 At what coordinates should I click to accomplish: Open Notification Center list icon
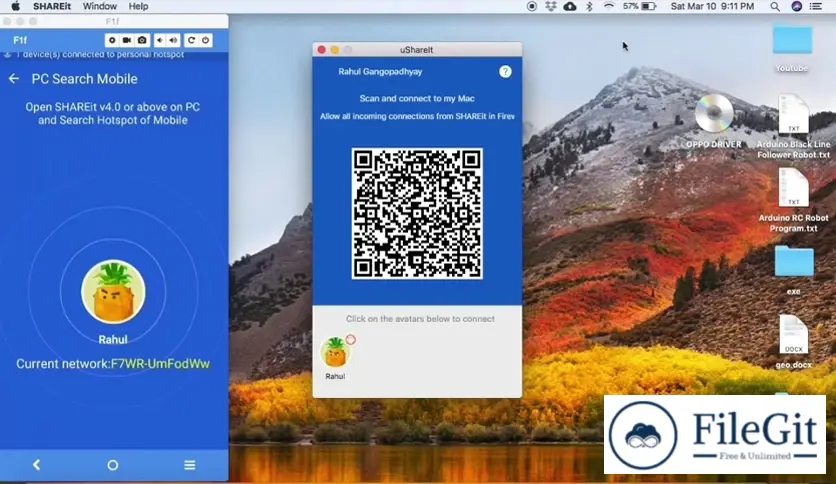point(816,6)
